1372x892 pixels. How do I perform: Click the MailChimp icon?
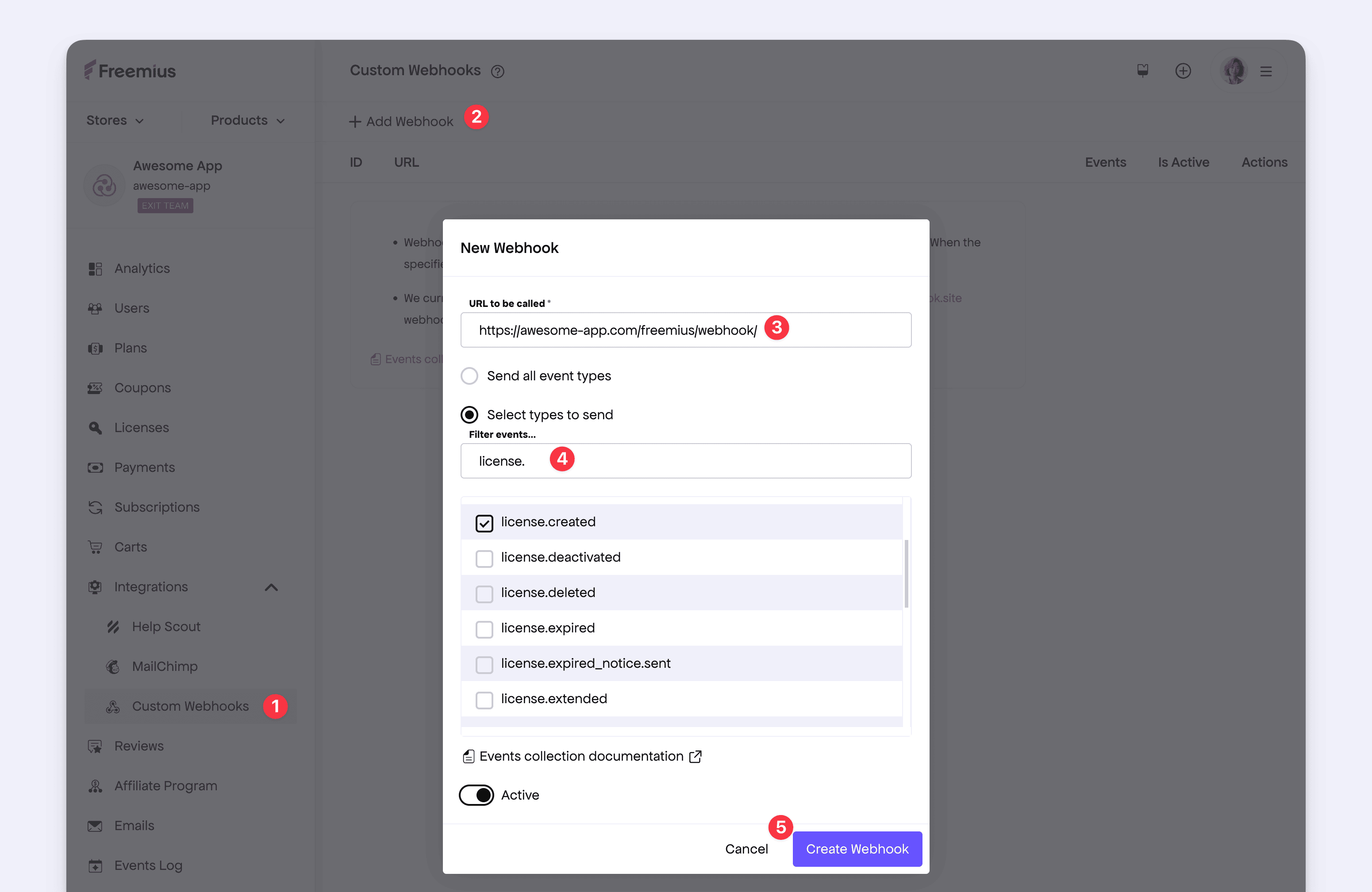(x=113, y=667)
